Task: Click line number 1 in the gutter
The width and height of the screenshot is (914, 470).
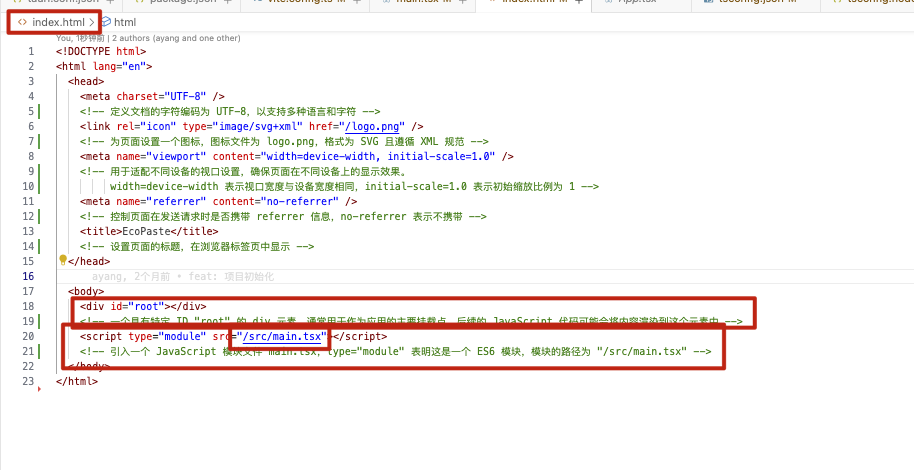Action: coord(31,51)
